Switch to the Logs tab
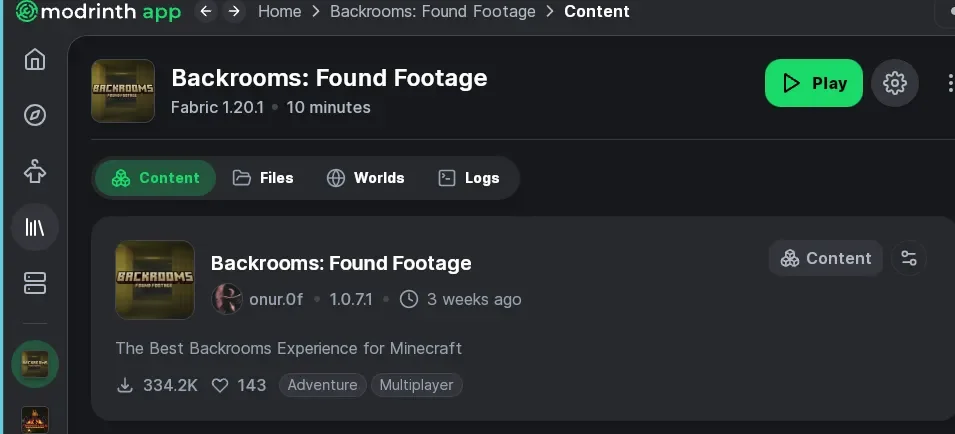 (x=469, y=178)
